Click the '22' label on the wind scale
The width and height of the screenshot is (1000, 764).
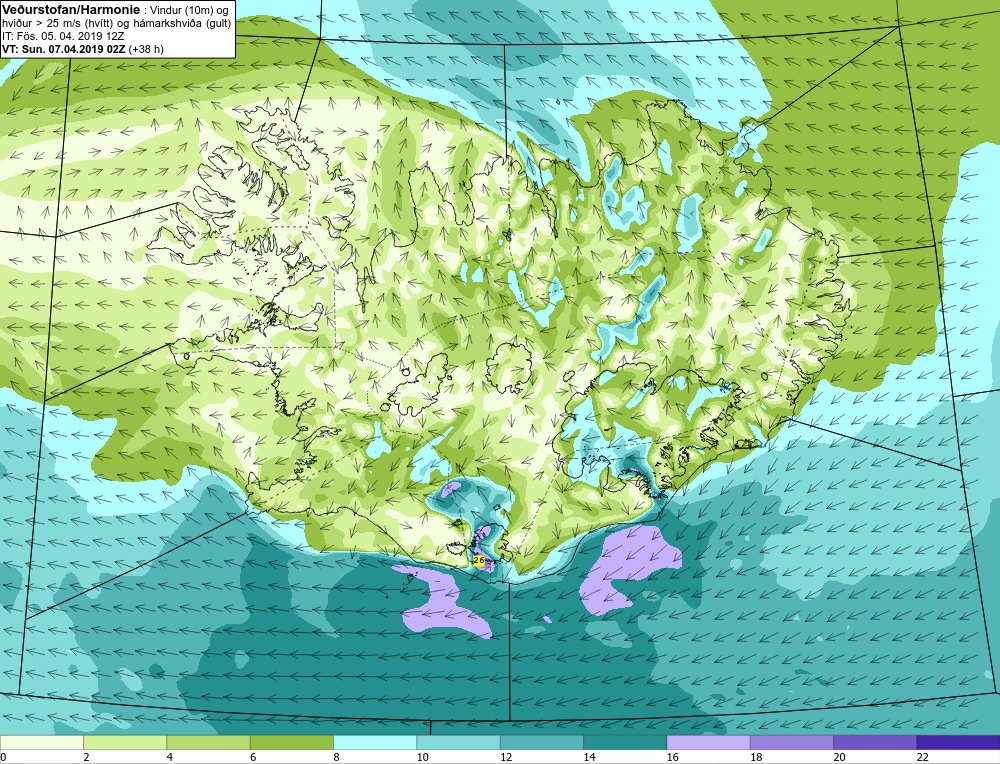923,757
